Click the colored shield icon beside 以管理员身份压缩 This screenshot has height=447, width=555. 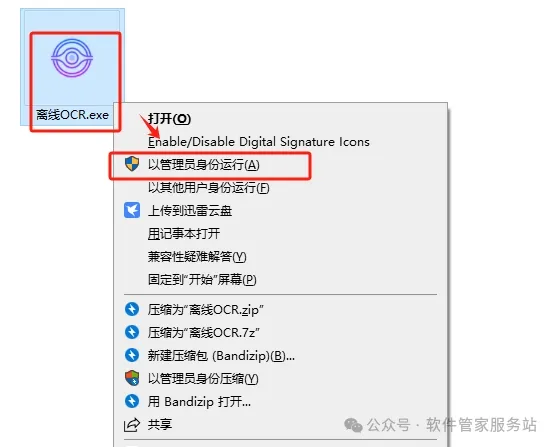click(132, 378)
